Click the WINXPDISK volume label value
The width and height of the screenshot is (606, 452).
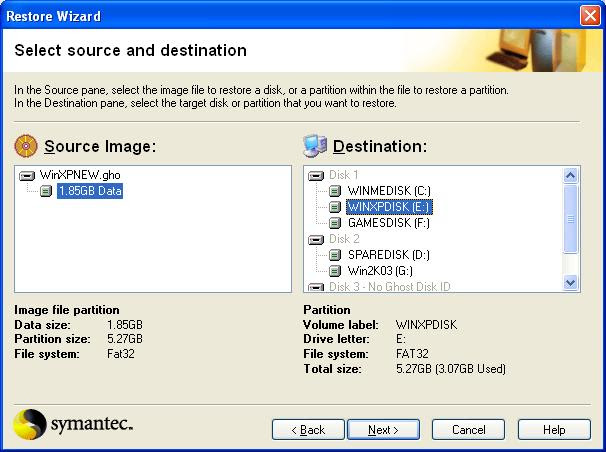coord(427,325)
